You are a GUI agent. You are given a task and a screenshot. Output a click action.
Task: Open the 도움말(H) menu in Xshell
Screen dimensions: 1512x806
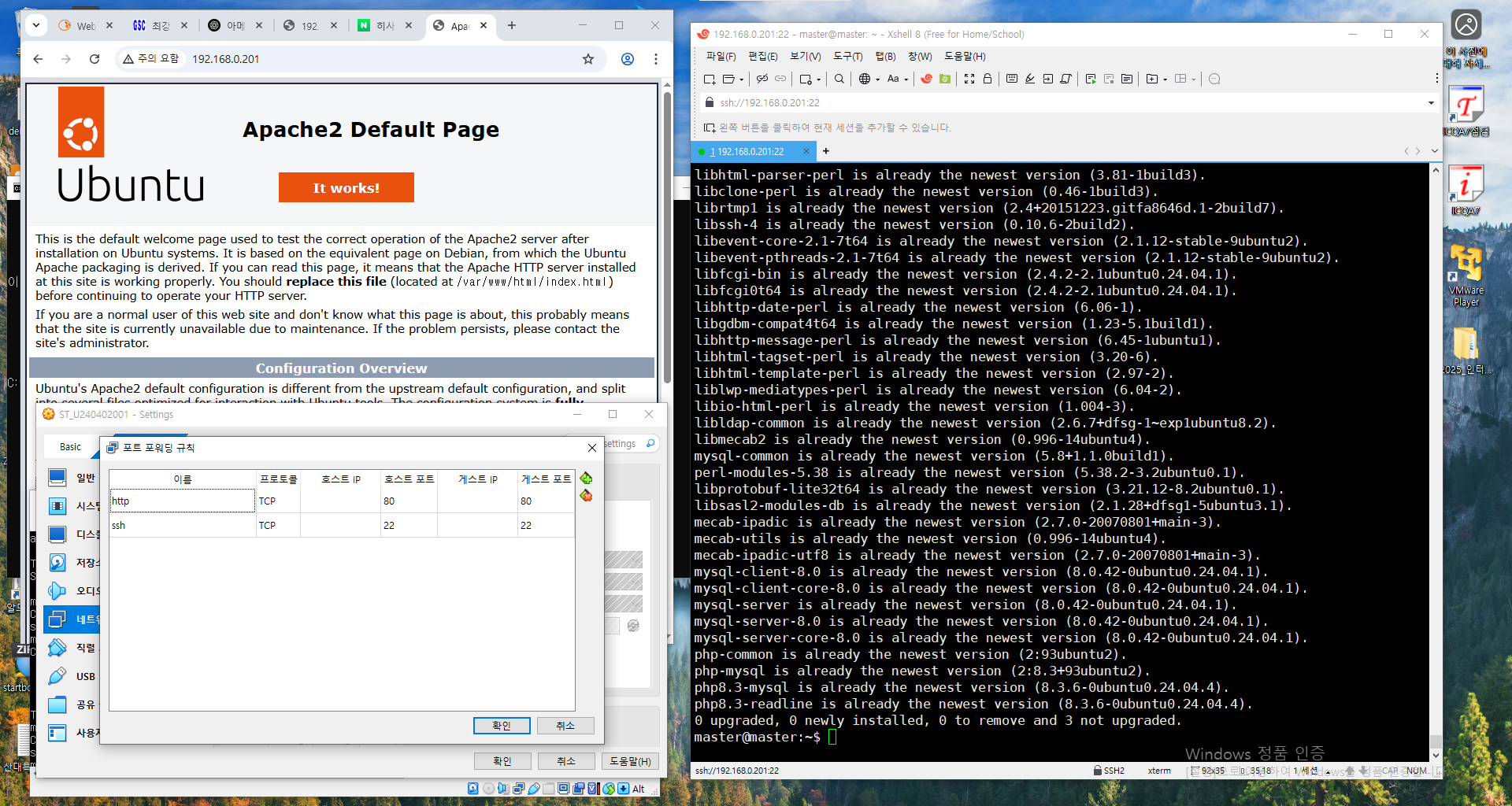[x=964, y=57]
